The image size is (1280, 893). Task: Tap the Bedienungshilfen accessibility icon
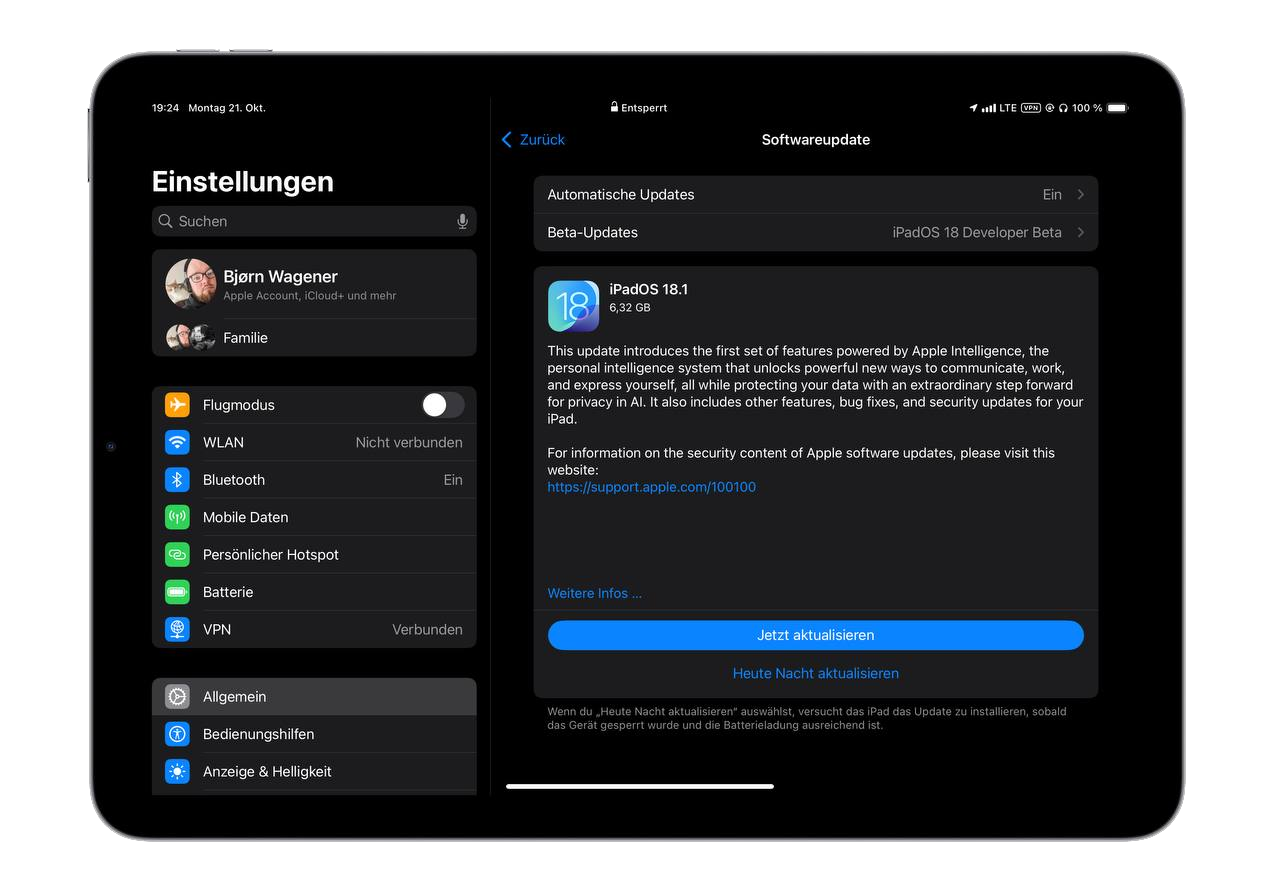pos(177,734)
